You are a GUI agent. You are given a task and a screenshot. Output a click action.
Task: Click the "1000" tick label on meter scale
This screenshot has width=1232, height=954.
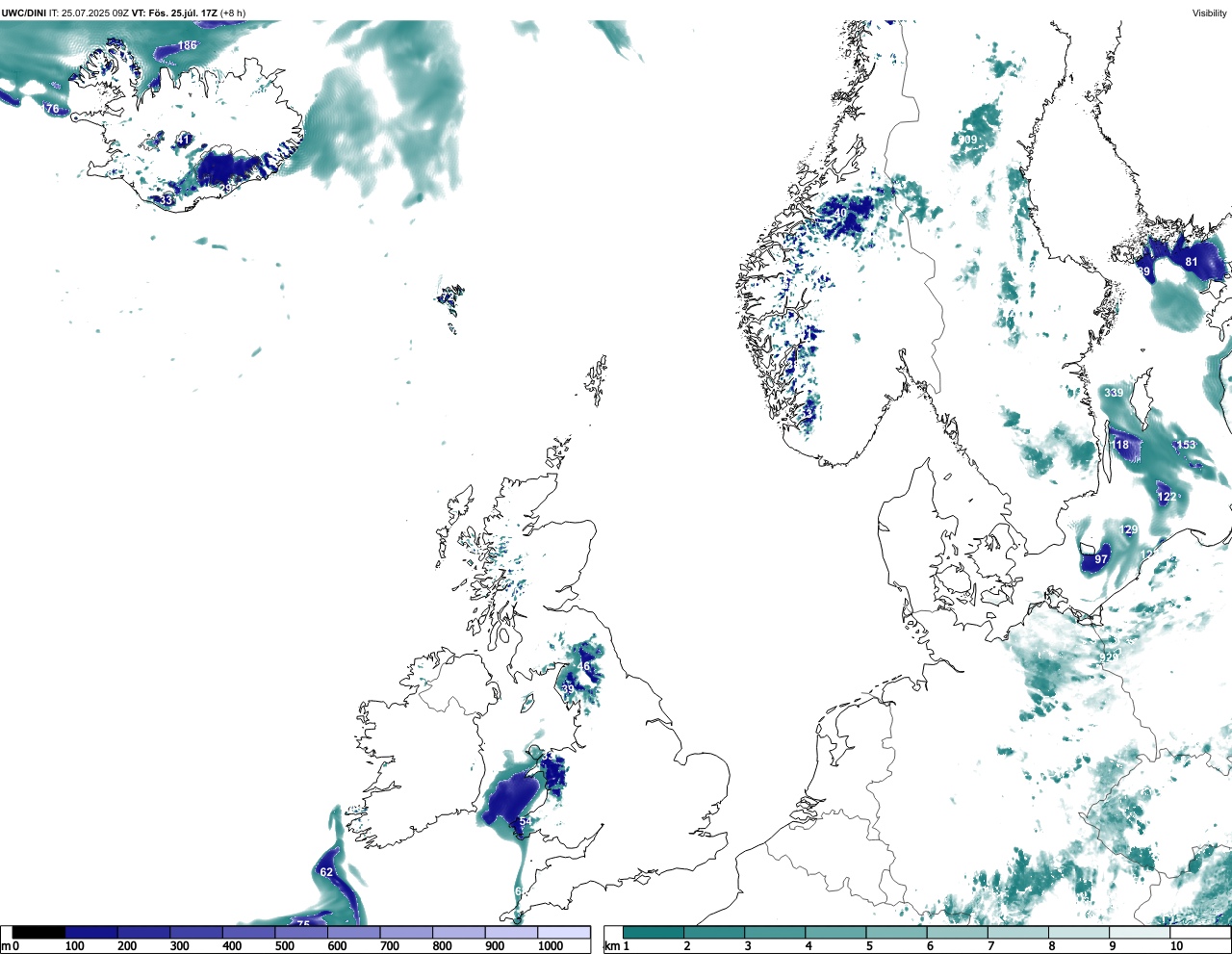551,946
